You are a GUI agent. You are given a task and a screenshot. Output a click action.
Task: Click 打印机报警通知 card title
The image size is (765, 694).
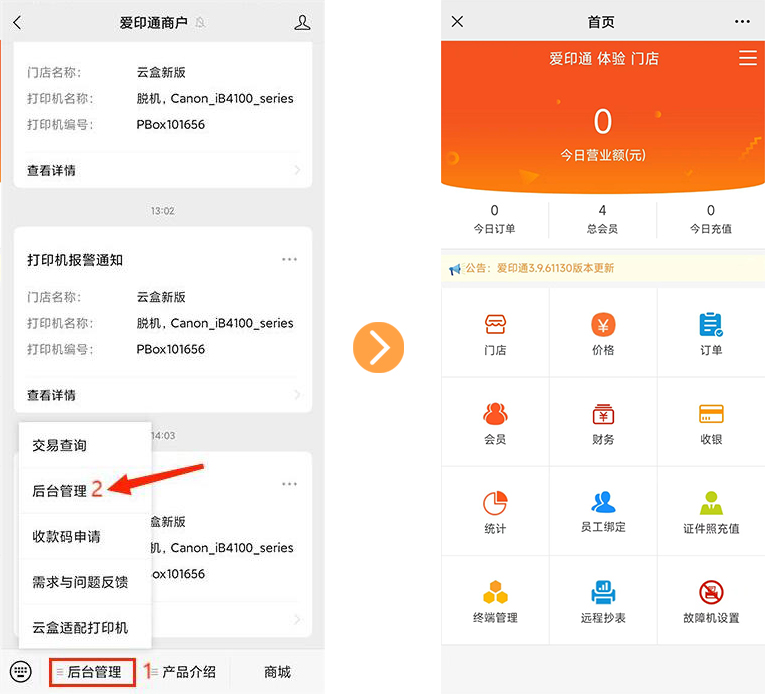coord(75,260)
